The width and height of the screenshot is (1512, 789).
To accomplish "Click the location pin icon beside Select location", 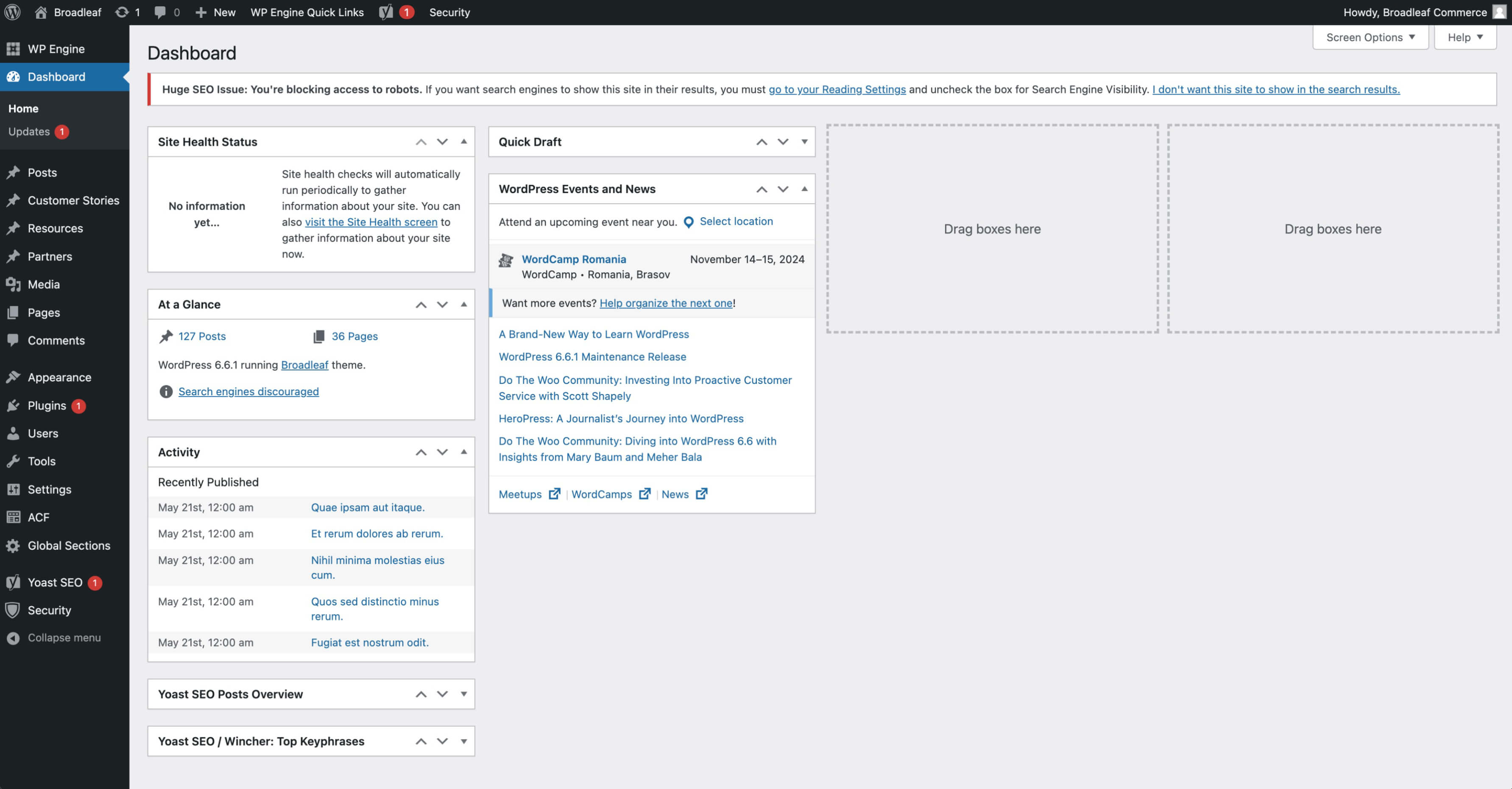I will tap(689, 222).
